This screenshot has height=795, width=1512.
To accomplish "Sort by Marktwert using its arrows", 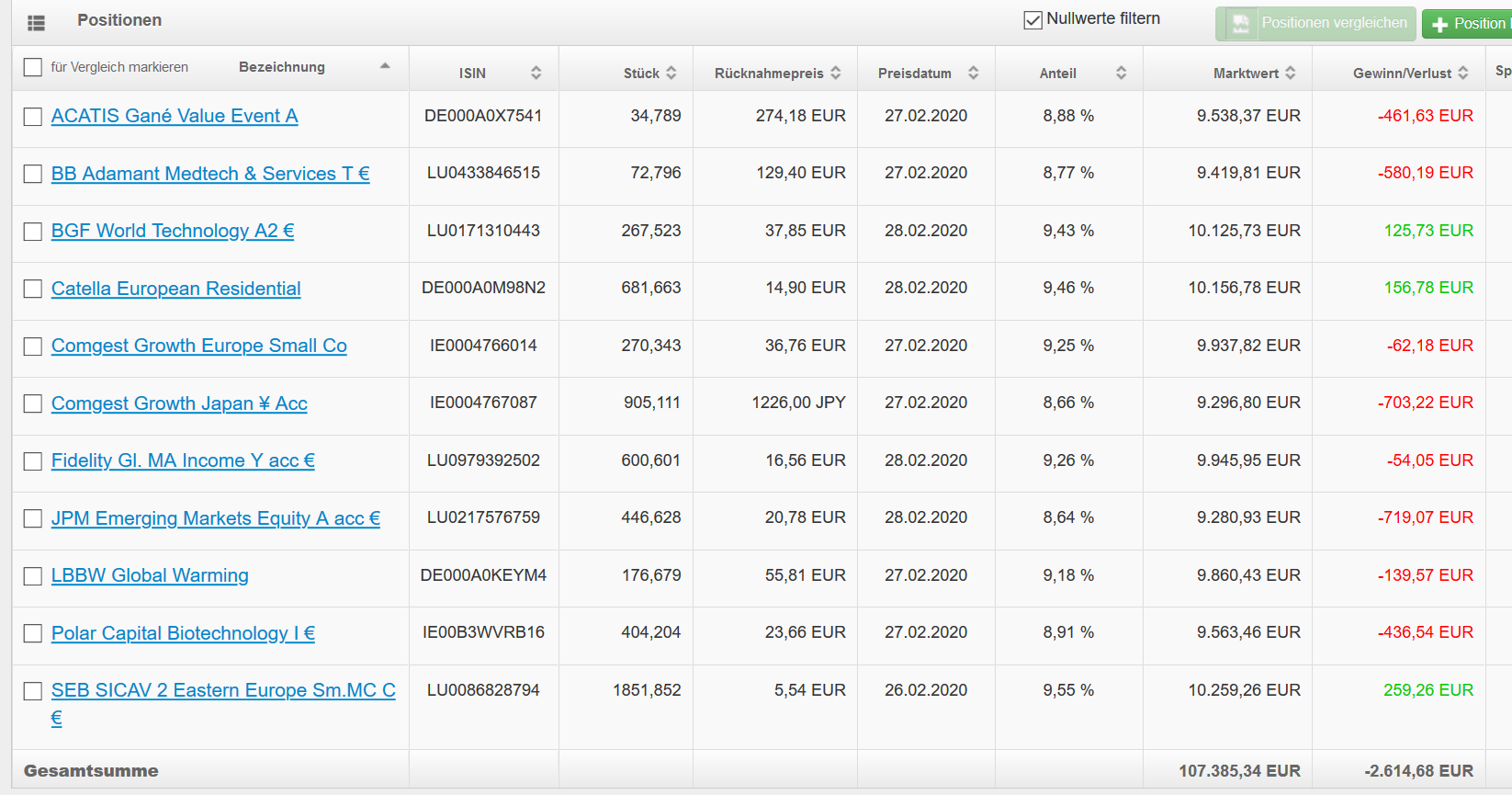I will pyautogui.click(x=1291, y=73).
